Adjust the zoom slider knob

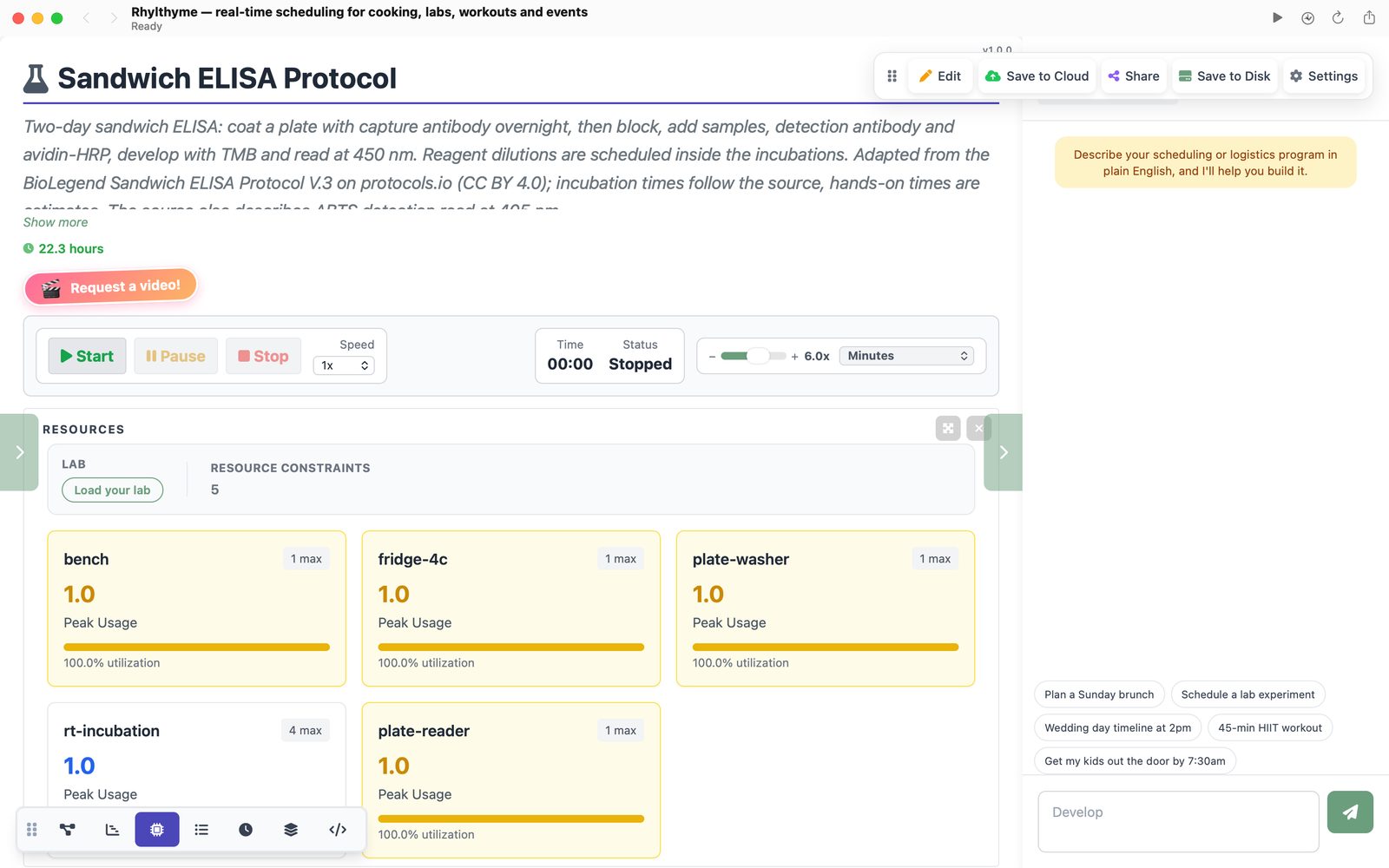point(758,356)
